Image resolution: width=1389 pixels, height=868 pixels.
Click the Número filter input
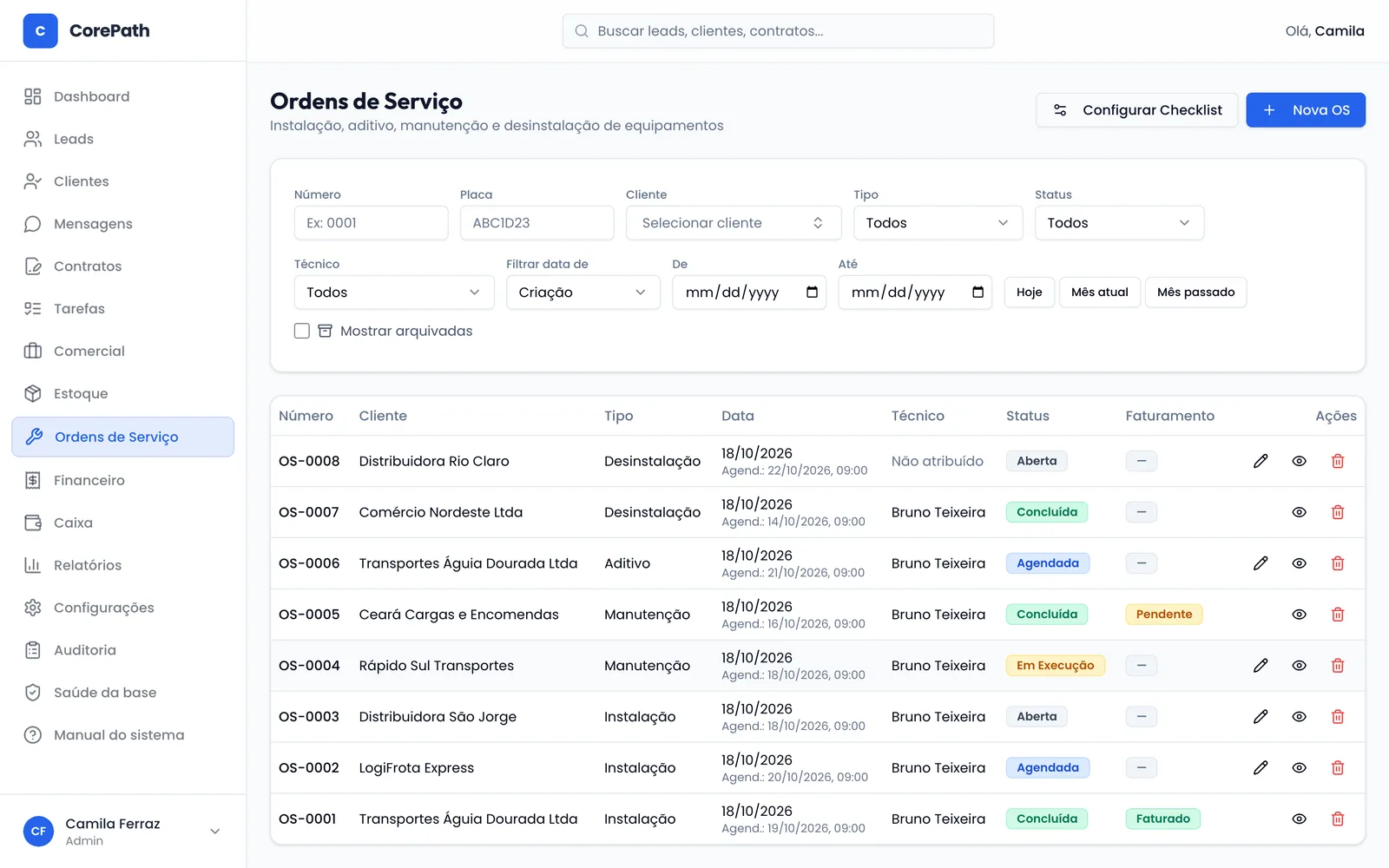[372, 223]
